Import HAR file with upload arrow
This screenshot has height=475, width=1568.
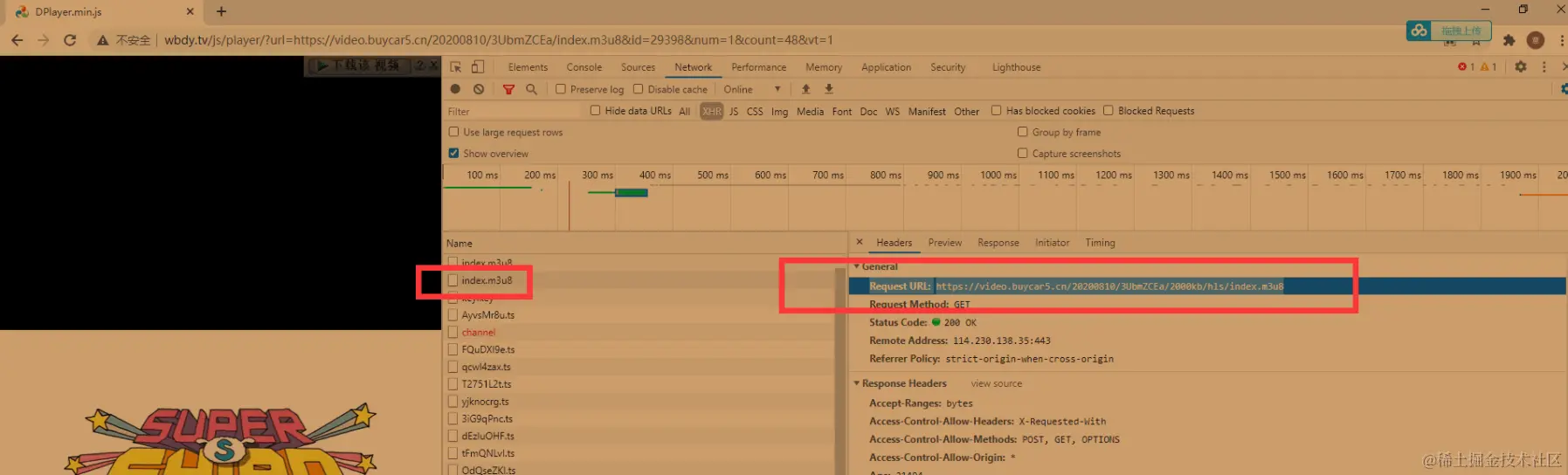[x=806, y=89]
